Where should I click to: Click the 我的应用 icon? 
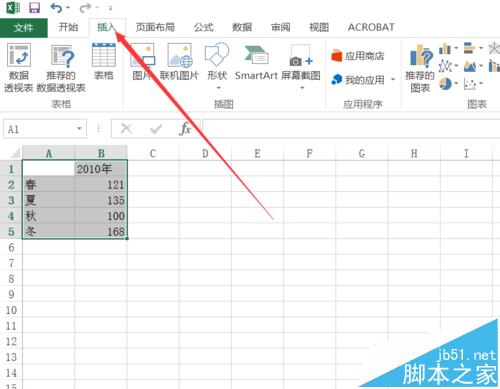pyautogui.click(x=337, y=80)
